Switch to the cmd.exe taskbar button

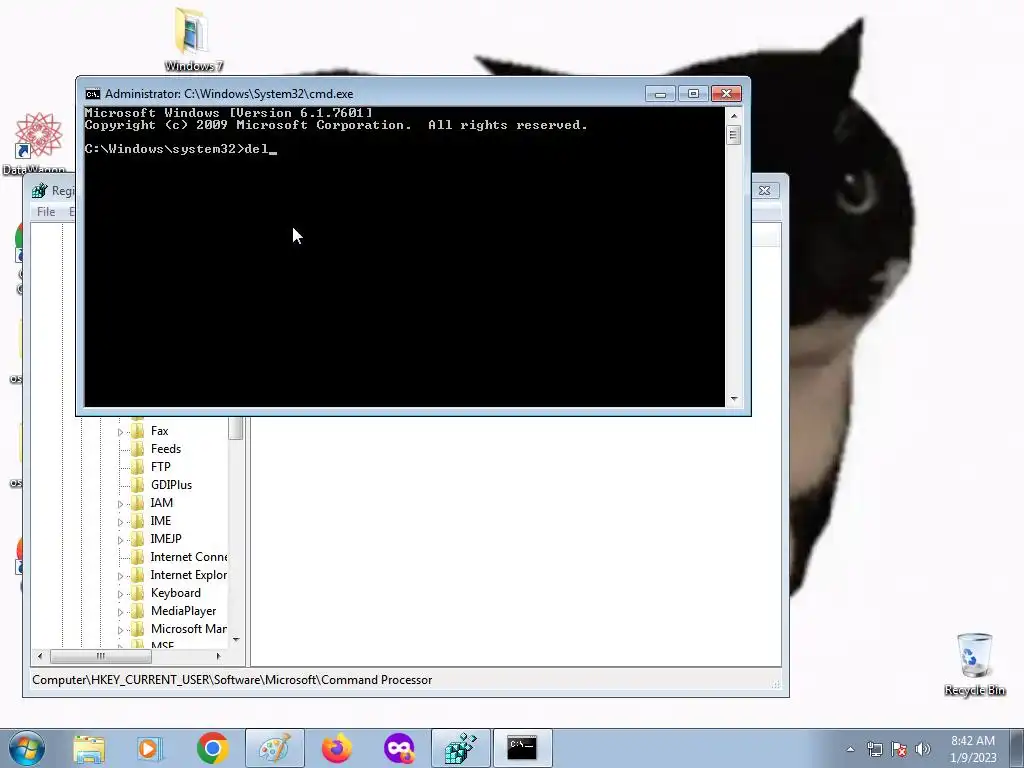click(522, 748)
